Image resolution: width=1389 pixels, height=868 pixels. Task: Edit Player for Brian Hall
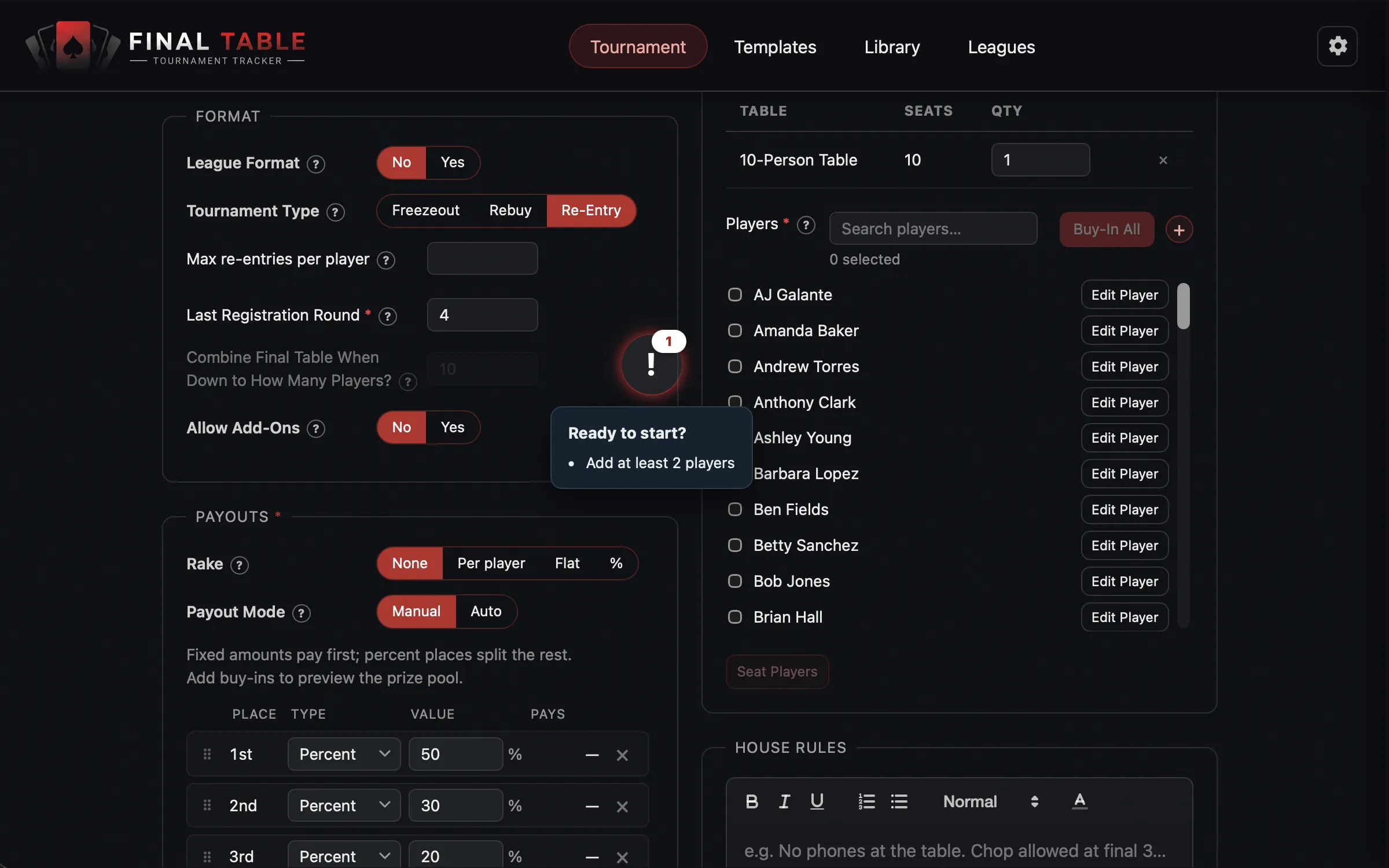1125,617
